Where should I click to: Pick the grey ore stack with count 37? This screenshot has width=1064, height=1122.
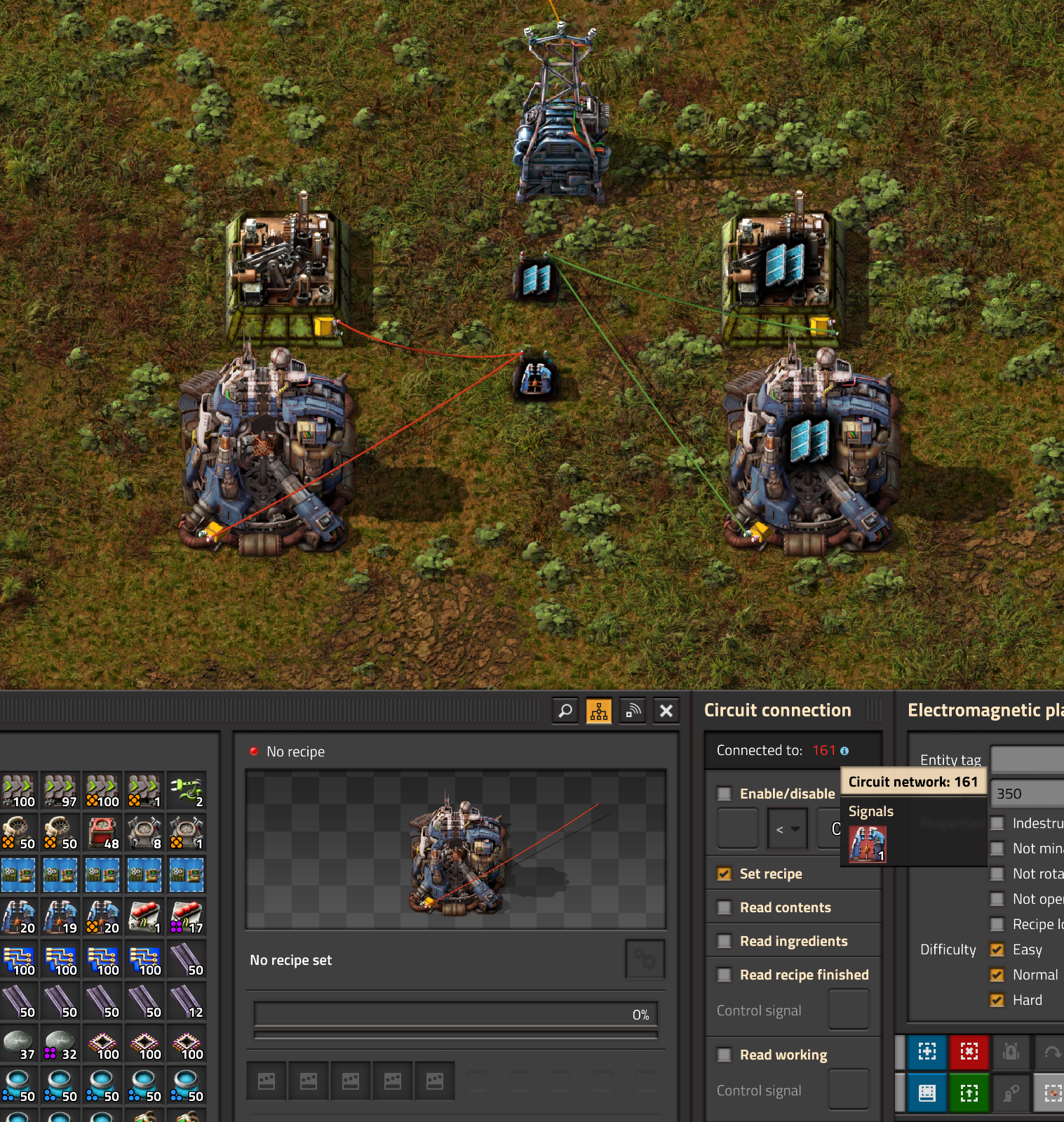tap(18, 1043)
